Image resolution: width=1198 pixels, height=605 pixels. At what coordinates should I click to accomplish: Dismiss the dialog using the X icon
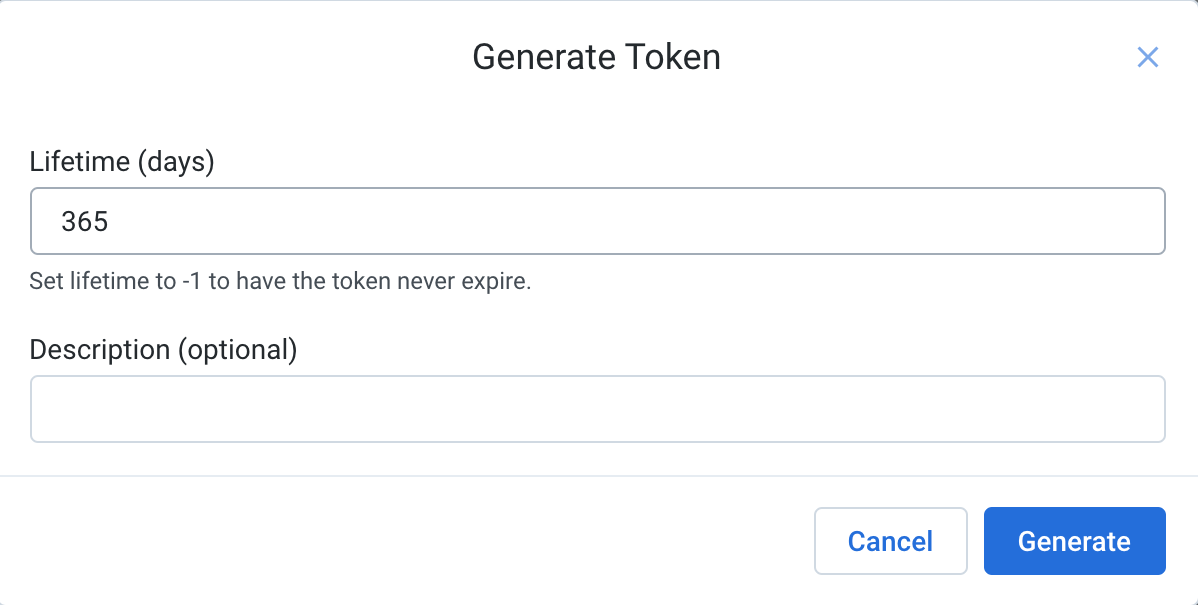pos(1147,57)
